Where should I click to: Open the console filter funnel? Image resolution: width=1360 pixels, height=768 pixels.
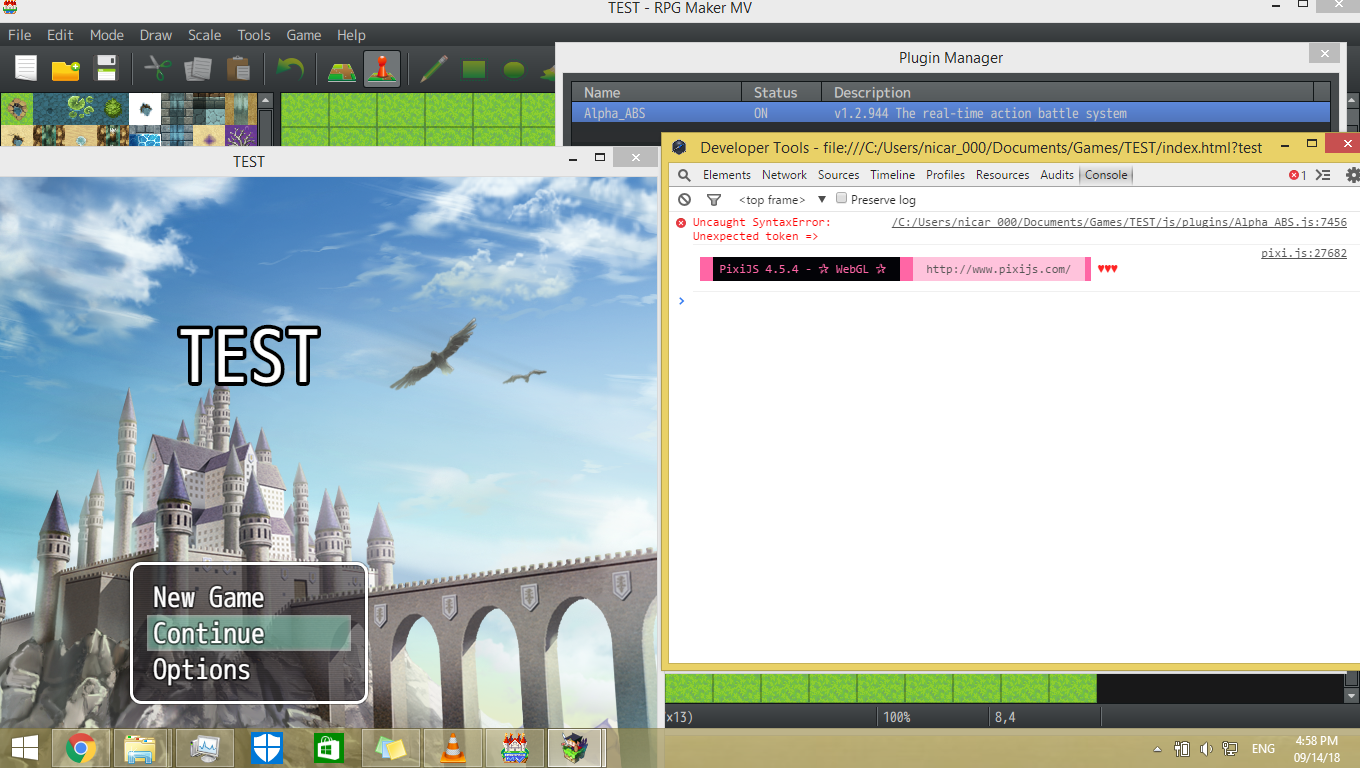[x=713, y=200]
